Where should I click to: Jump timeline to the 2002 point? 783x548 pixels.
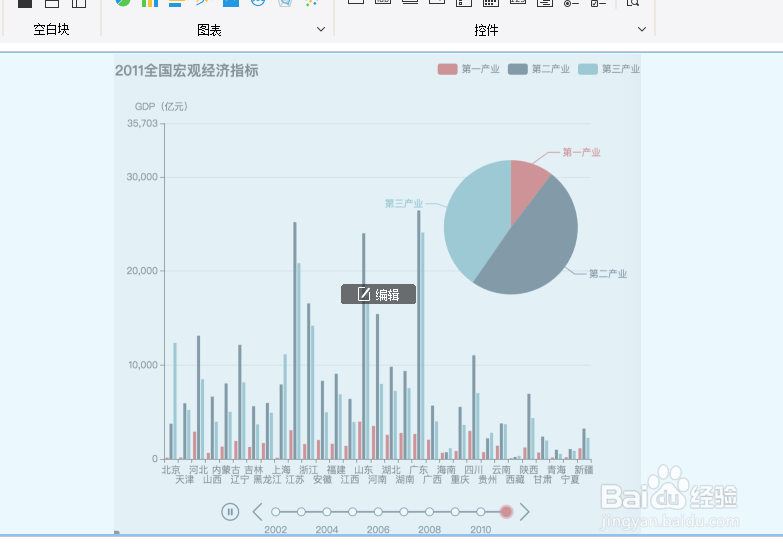tap(276, 512)
